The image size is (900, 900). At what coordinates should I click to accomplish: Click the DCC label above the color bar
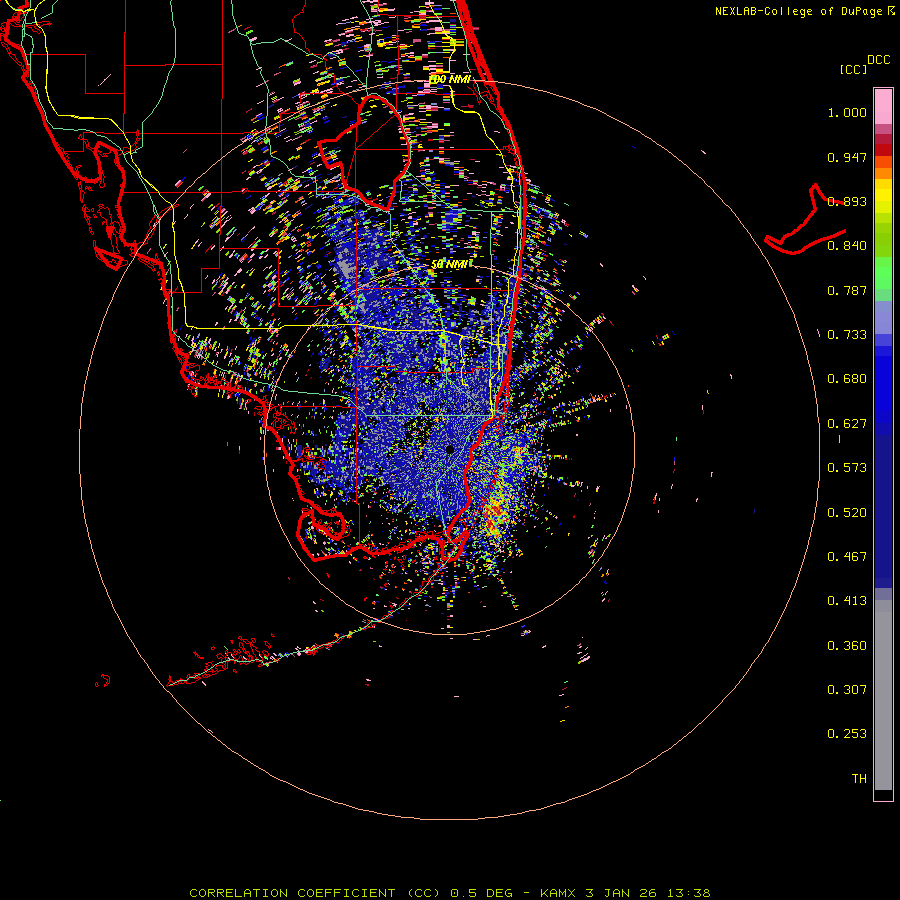pyautogui.click(x=878, y=60)
